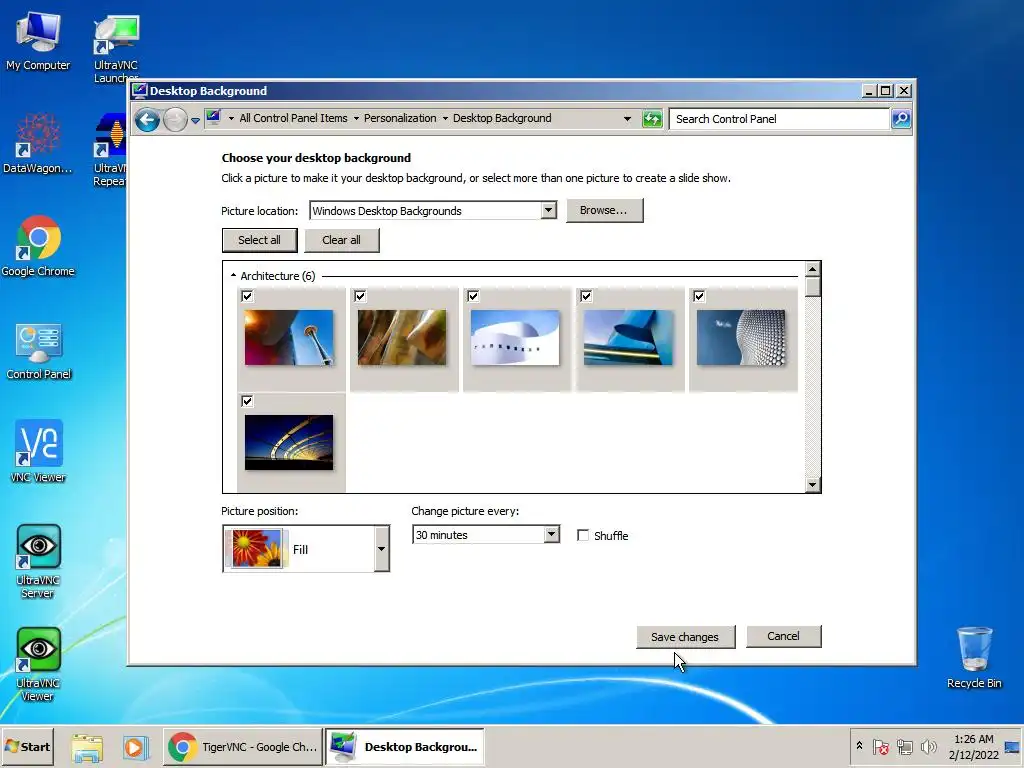Select the sunset arch wallpaper thumbnail

289,442
